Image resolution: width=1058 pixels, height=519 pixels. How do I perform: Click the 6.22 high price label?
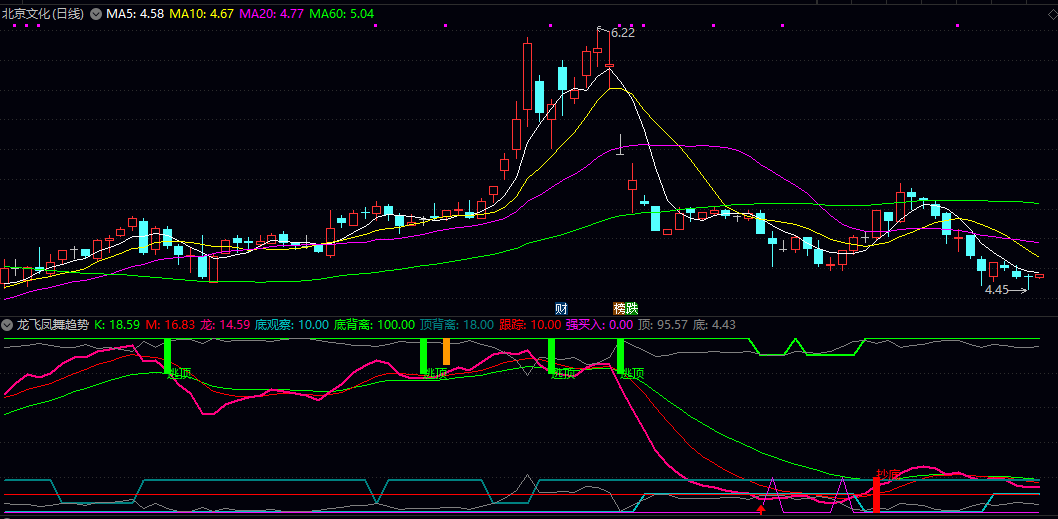622,32
